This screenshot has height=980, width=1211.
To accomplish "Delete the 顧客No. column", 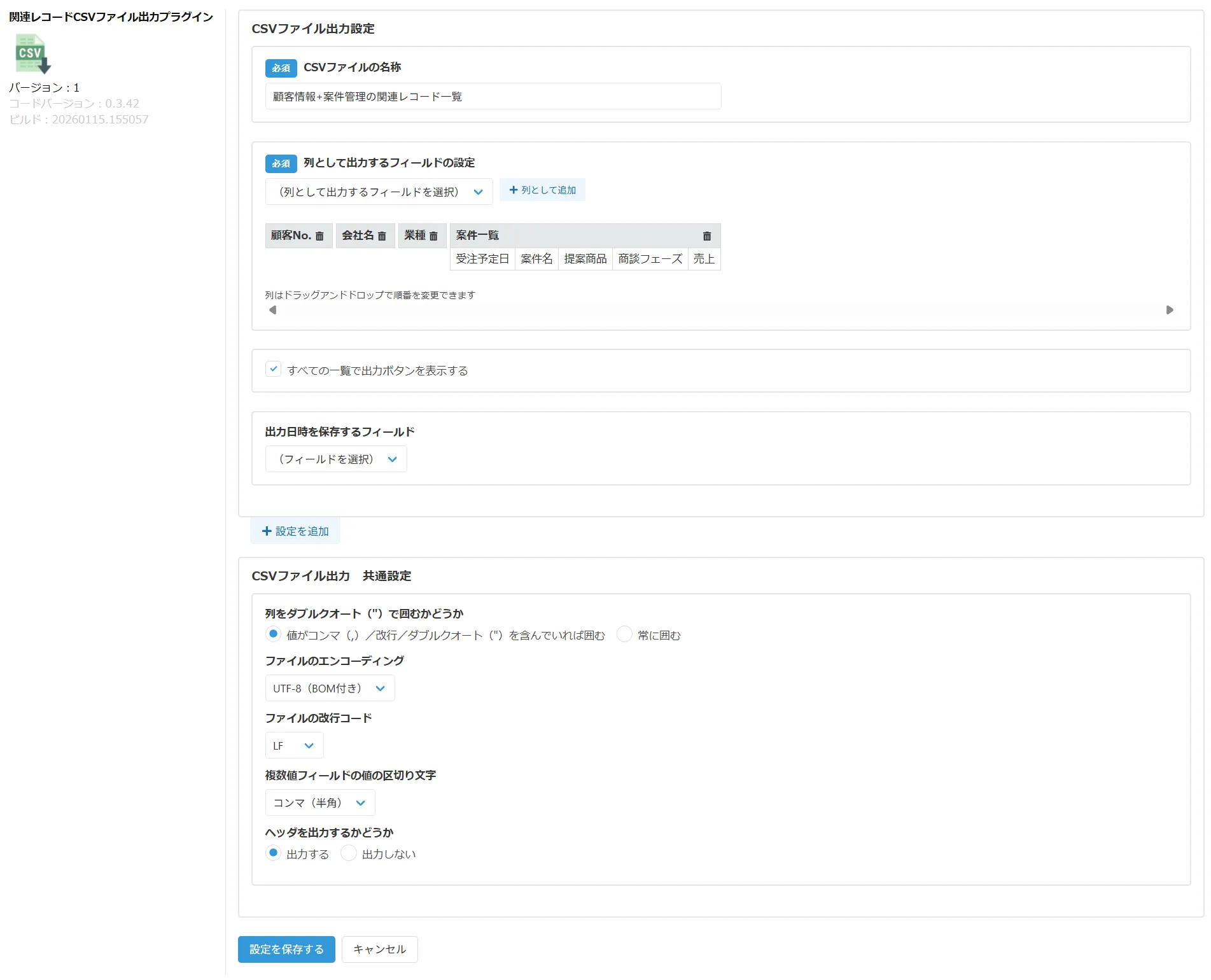I will point(319,236).
